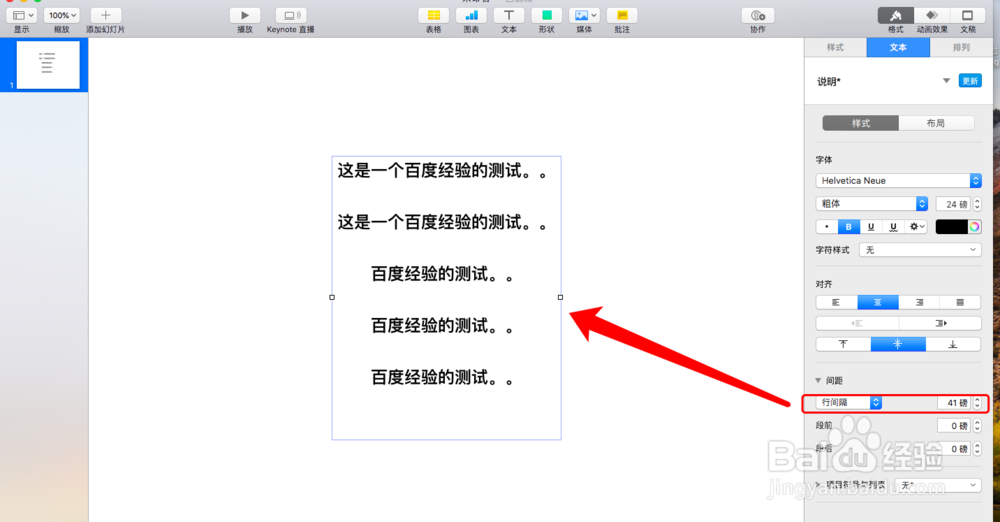This screenshot has height=522, width=1000.
Task: Click the 段后 spacing stepper
Action: pyautogui.click(x=977, y=449)
